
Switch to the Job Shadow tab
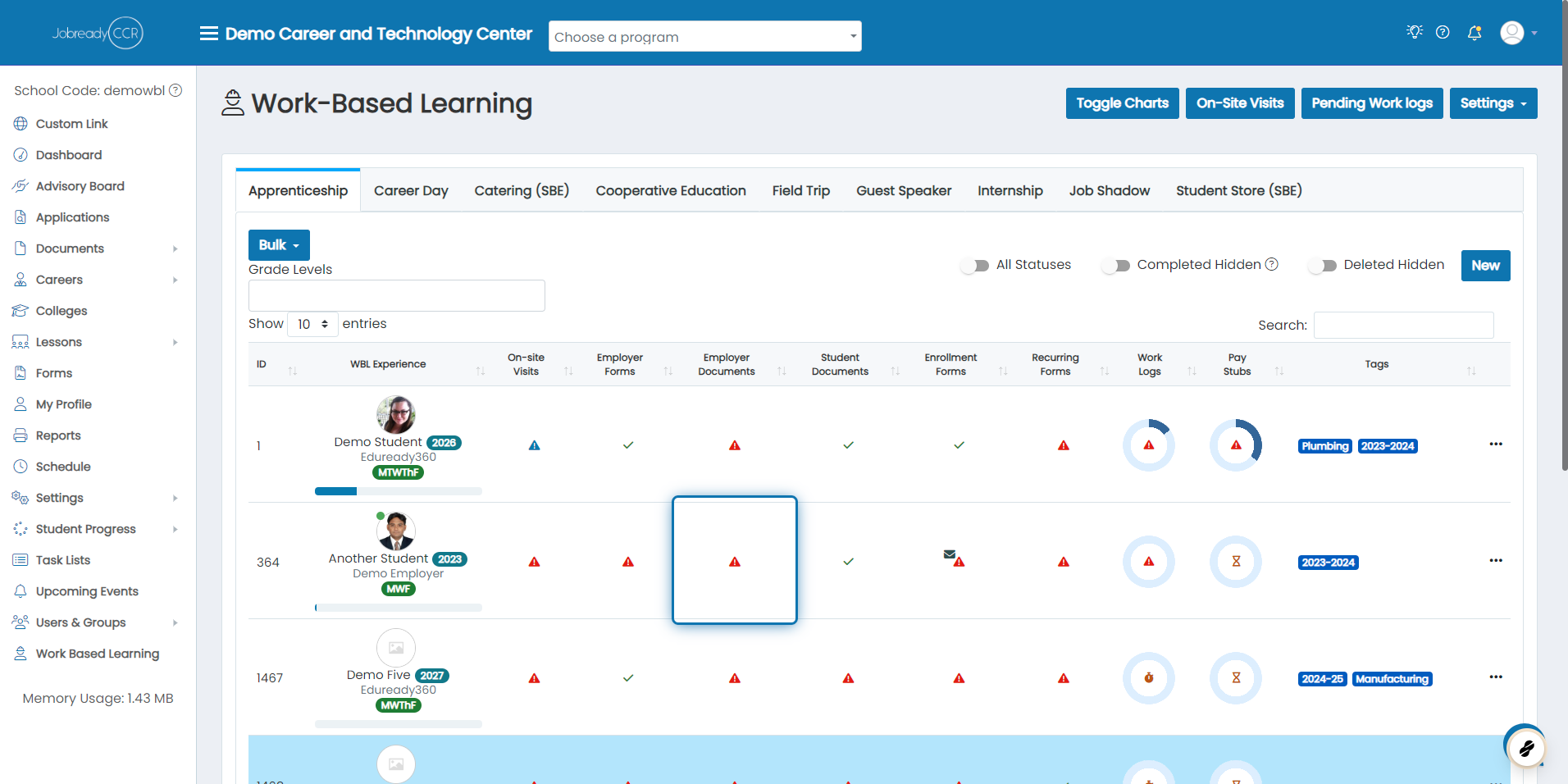(x=1109, y=190)
